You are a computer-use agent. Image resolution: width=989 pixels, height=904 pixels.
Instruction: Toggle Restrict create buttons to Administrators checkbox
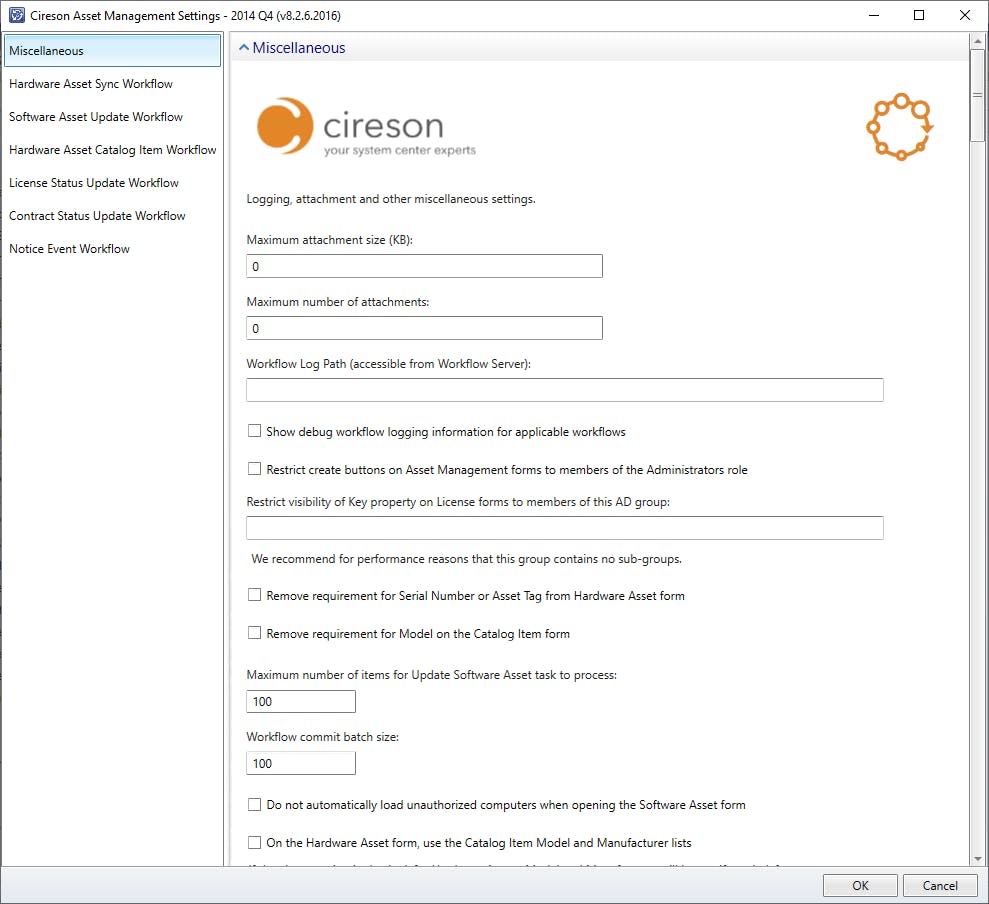pyautogui.click(x=254, y=469)
